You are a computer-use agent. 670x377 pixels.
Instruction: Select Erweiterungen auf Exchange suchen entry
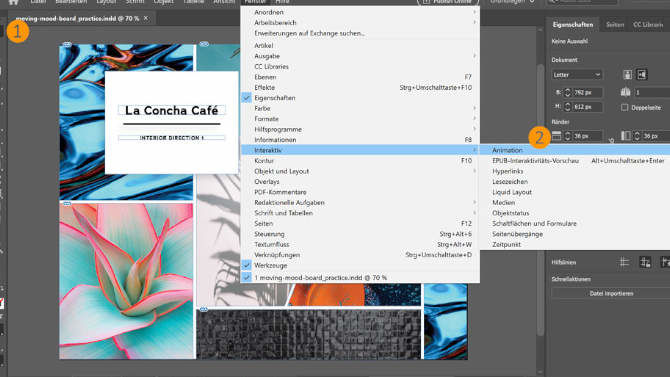[360, 33]
